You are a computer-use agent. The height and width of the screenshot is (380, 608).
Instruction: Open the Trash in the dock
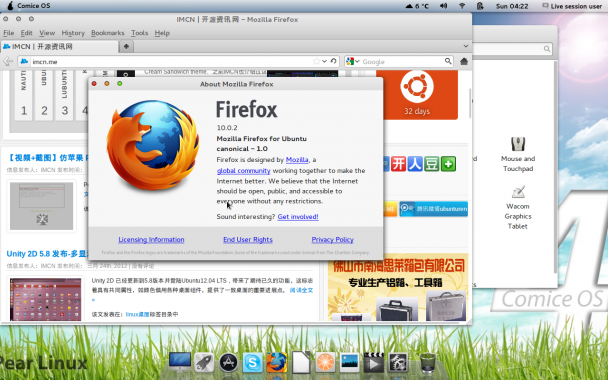[x=428, y=362]
